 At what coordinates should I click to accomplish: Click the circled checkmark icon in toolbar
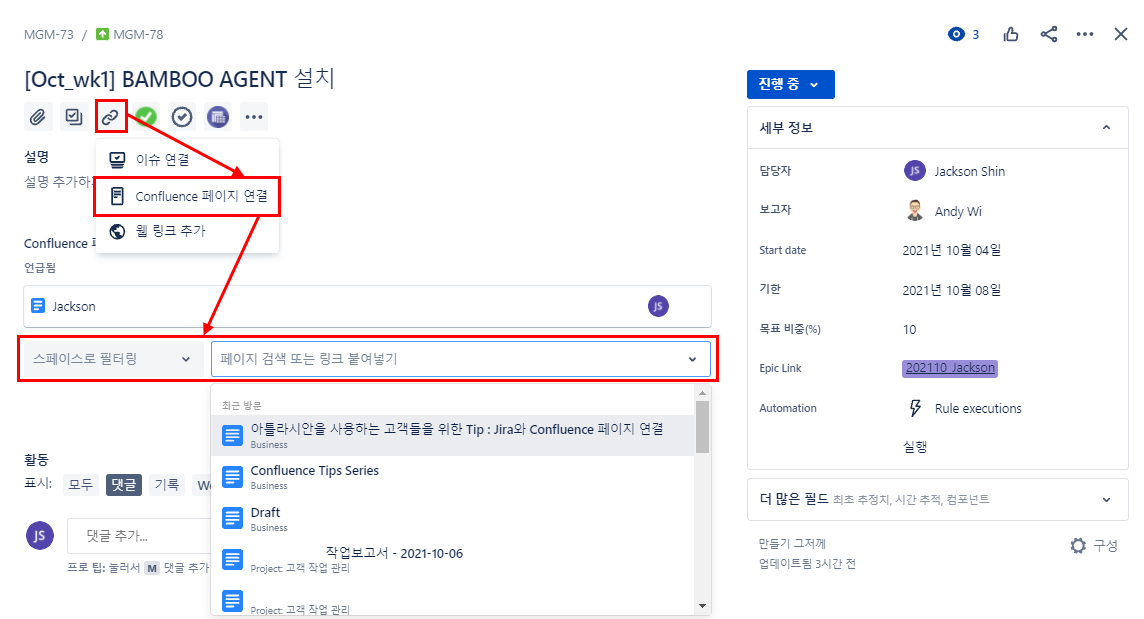pos(182,117)
